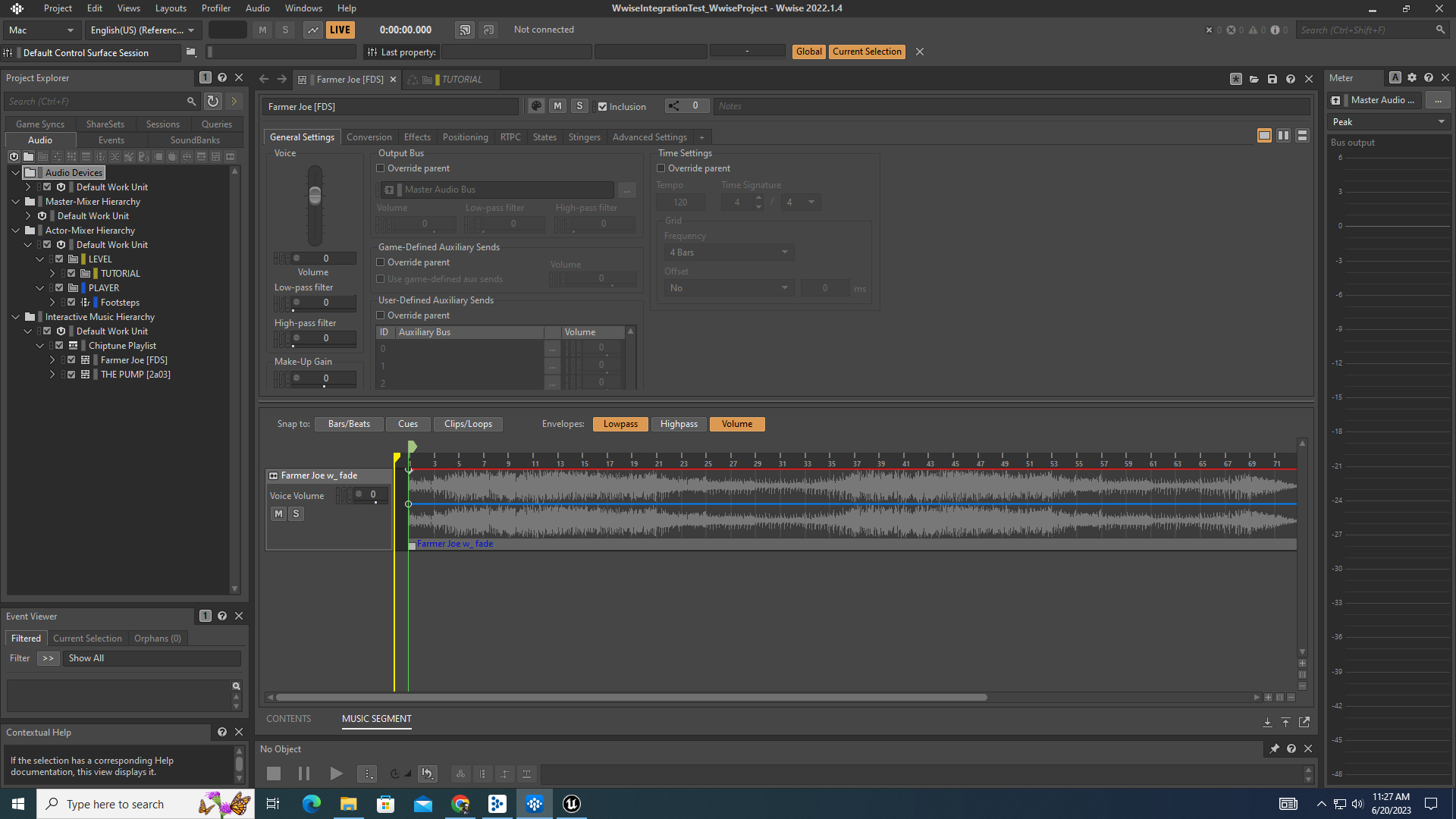Toggle Clips/Loops snap button
The height and width of the screenshot is (819, 1456).
[x=468, y=424]
